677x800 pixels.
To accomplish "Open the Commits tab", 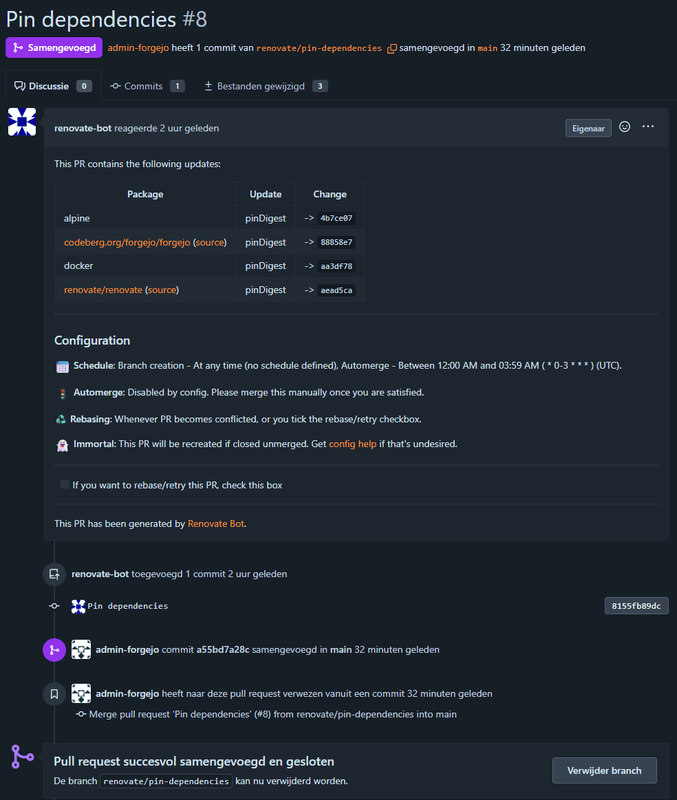I will (147, 86).
